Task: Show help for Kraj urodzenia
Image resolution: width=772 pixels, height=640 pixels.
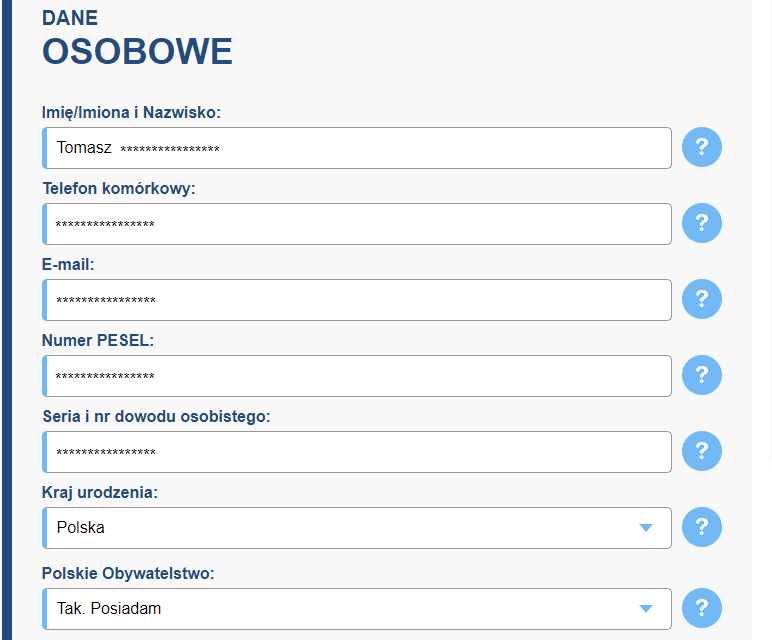Action: [702, 527]
